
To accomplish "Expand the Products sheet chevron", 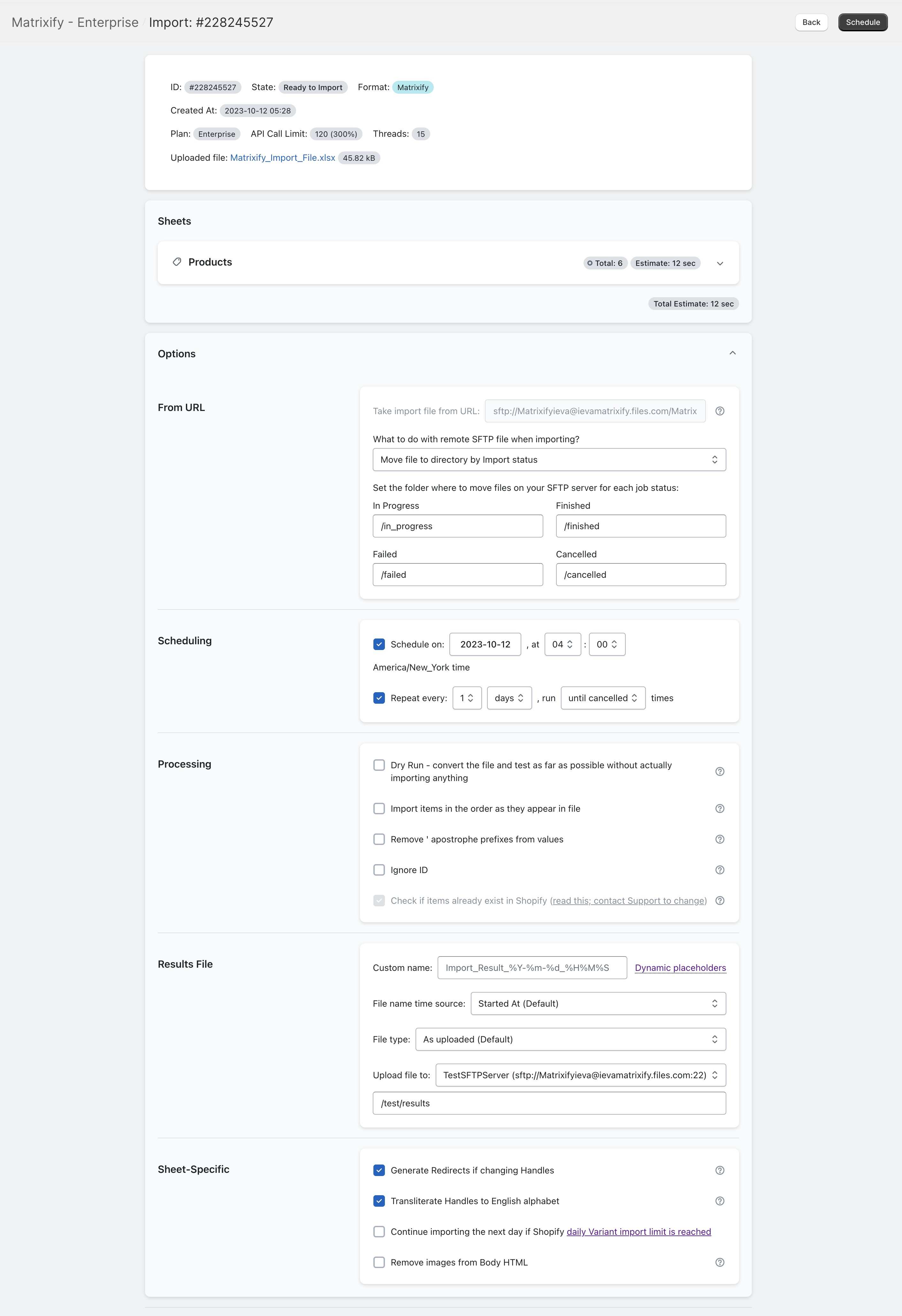I will coord(720,263).
